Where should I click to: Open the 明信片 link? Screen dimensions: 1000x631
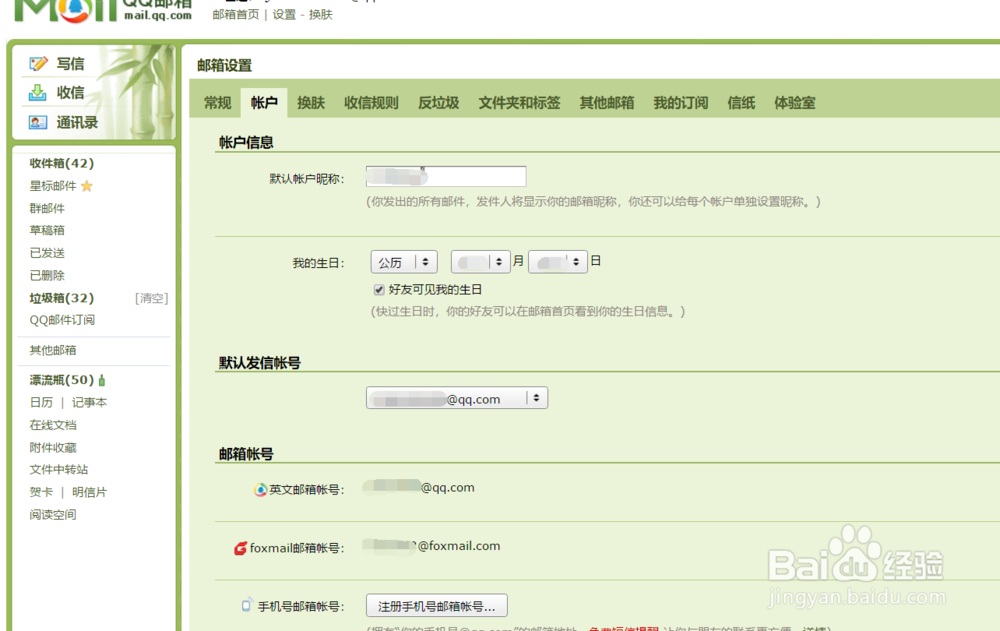(89, 492)
